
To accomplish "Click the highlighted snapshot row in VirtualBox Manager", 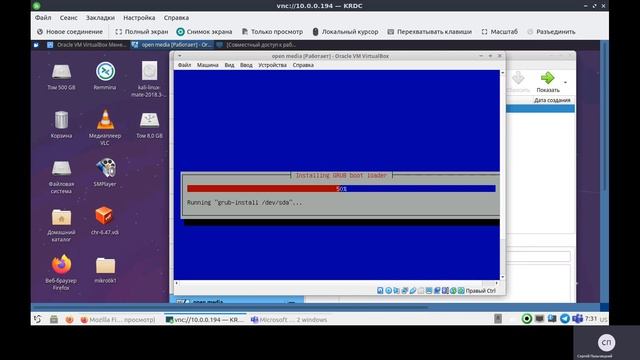I will [540, 108].
